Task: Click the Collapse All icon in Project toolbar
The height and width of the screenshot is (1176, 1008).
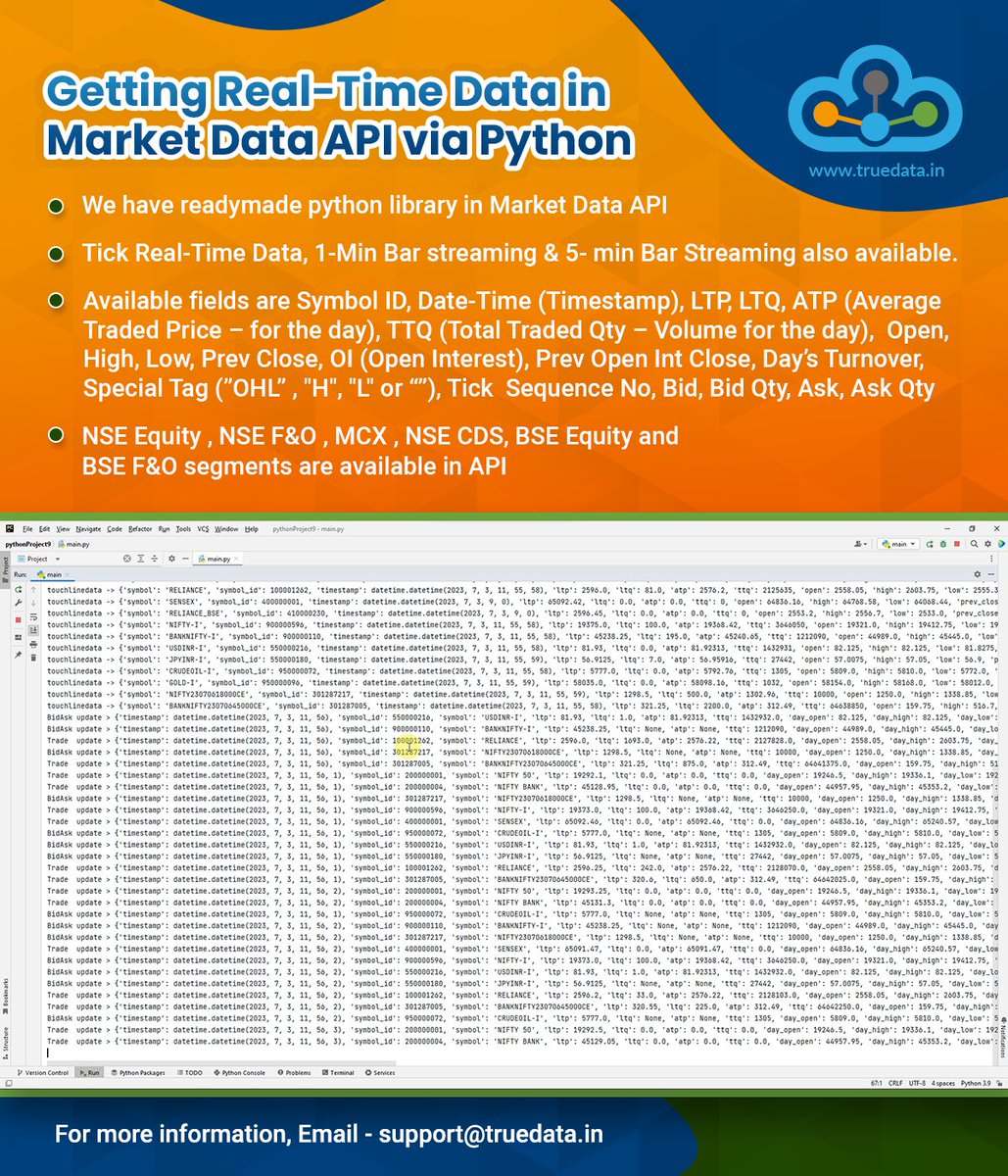Action: click(x=155, y=559)
